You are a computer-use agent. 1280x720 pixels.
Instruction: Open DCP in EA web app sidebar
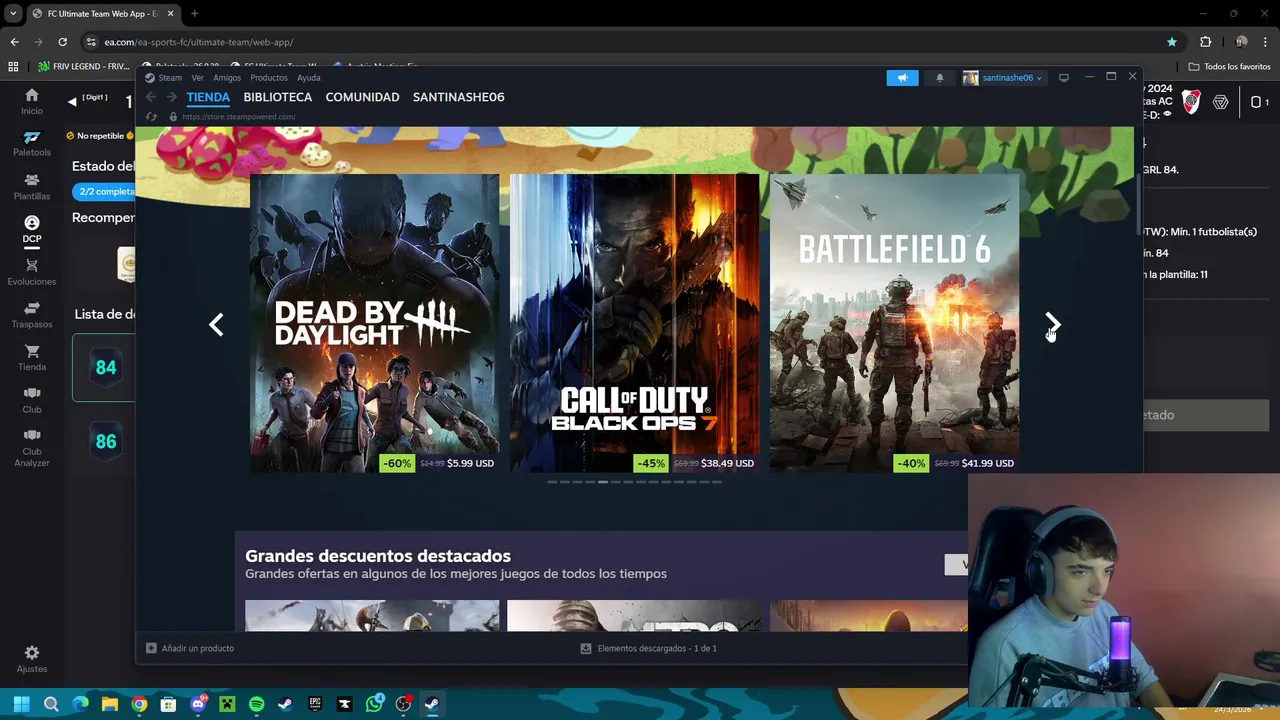click(x=32, y=229)
